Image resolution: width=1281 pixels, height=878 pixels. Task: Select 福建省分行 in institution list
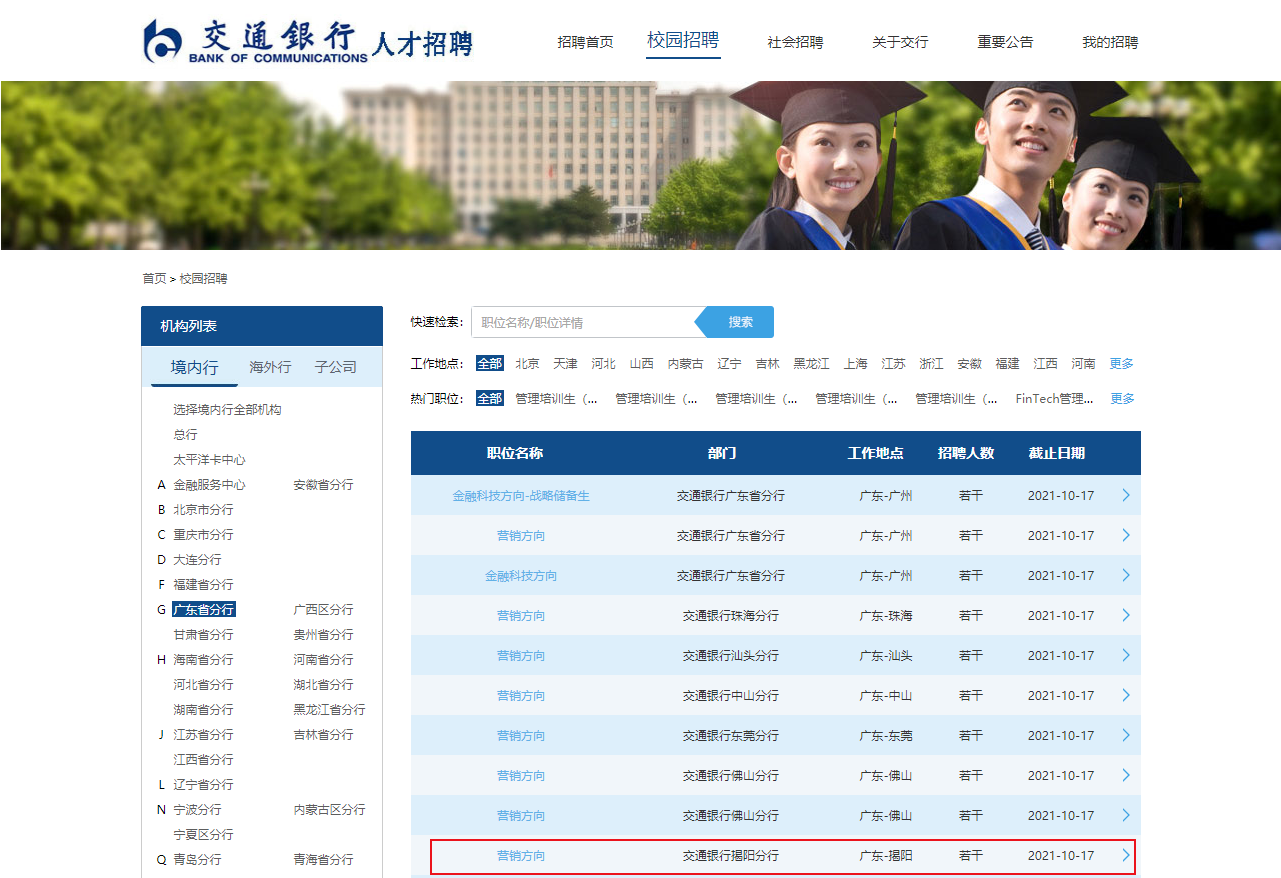pyautogui.click(x=203, y=585)
